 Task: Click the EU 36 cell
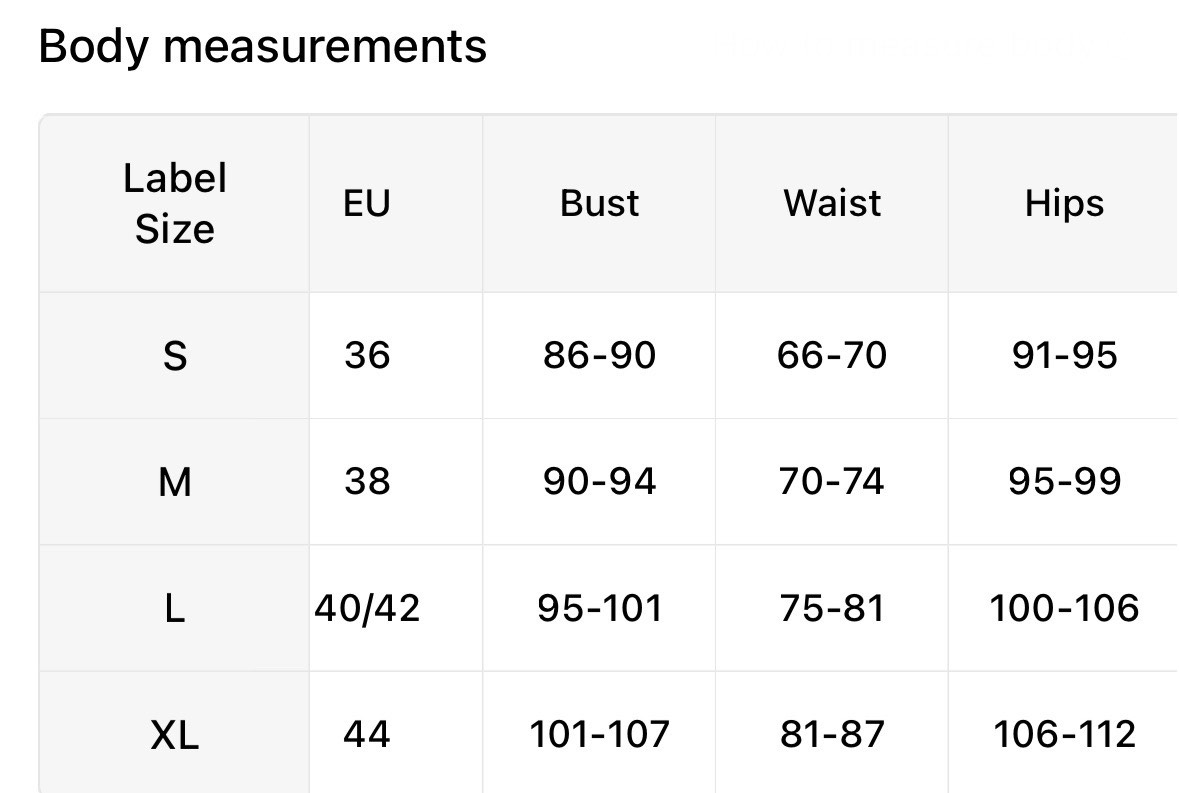[367, 355]
